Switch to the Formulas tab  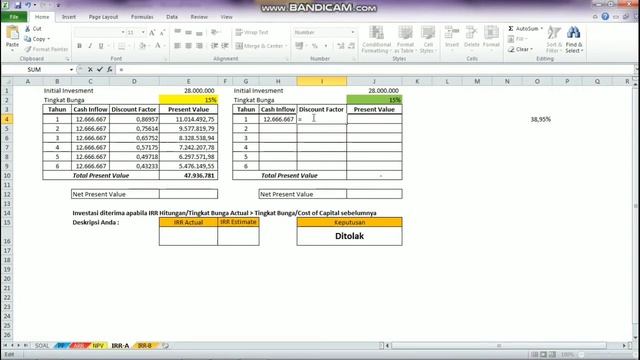(142, 17)
